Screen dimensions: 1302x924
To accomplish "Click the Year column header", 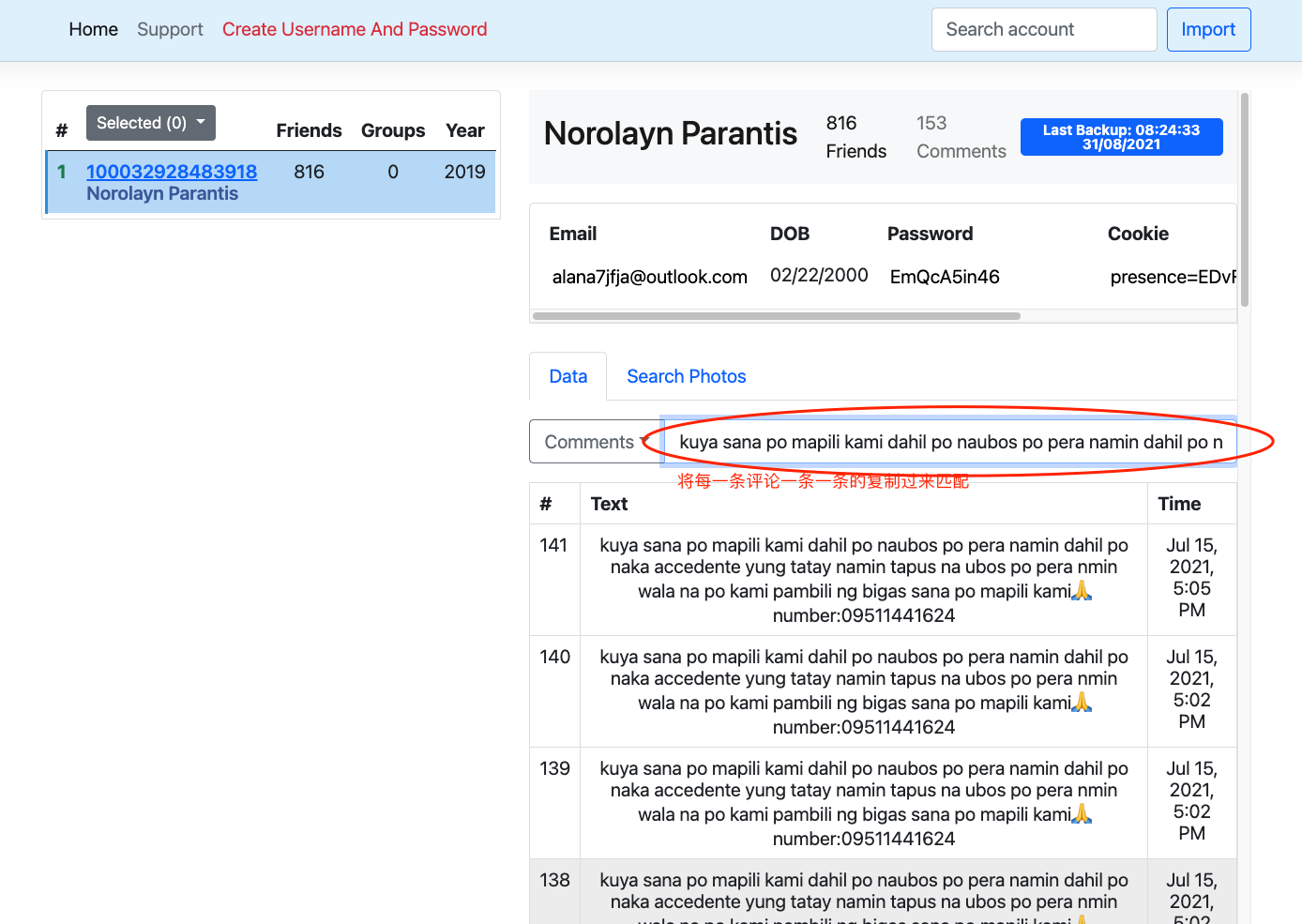I will [x=465, y=130].
